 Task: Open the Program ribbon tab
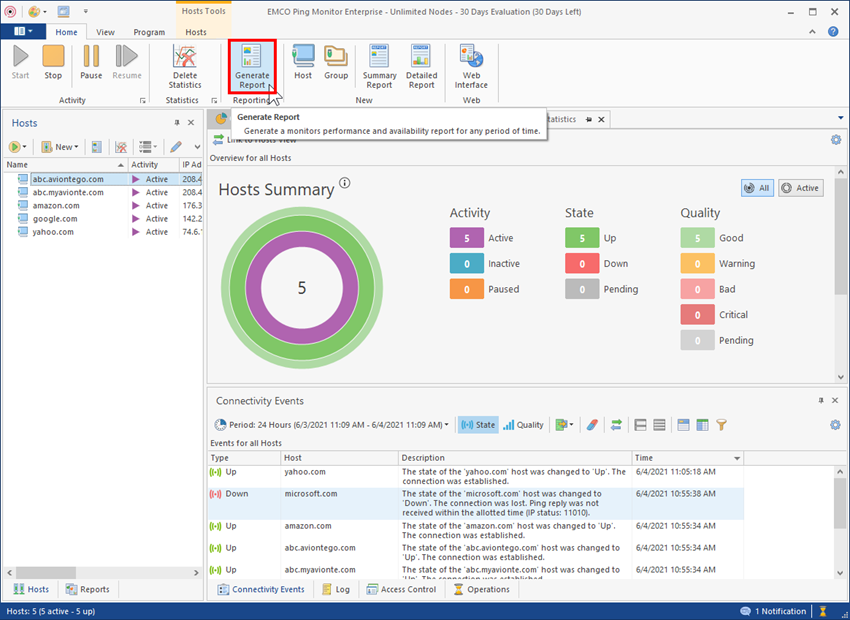click(149, 32)
